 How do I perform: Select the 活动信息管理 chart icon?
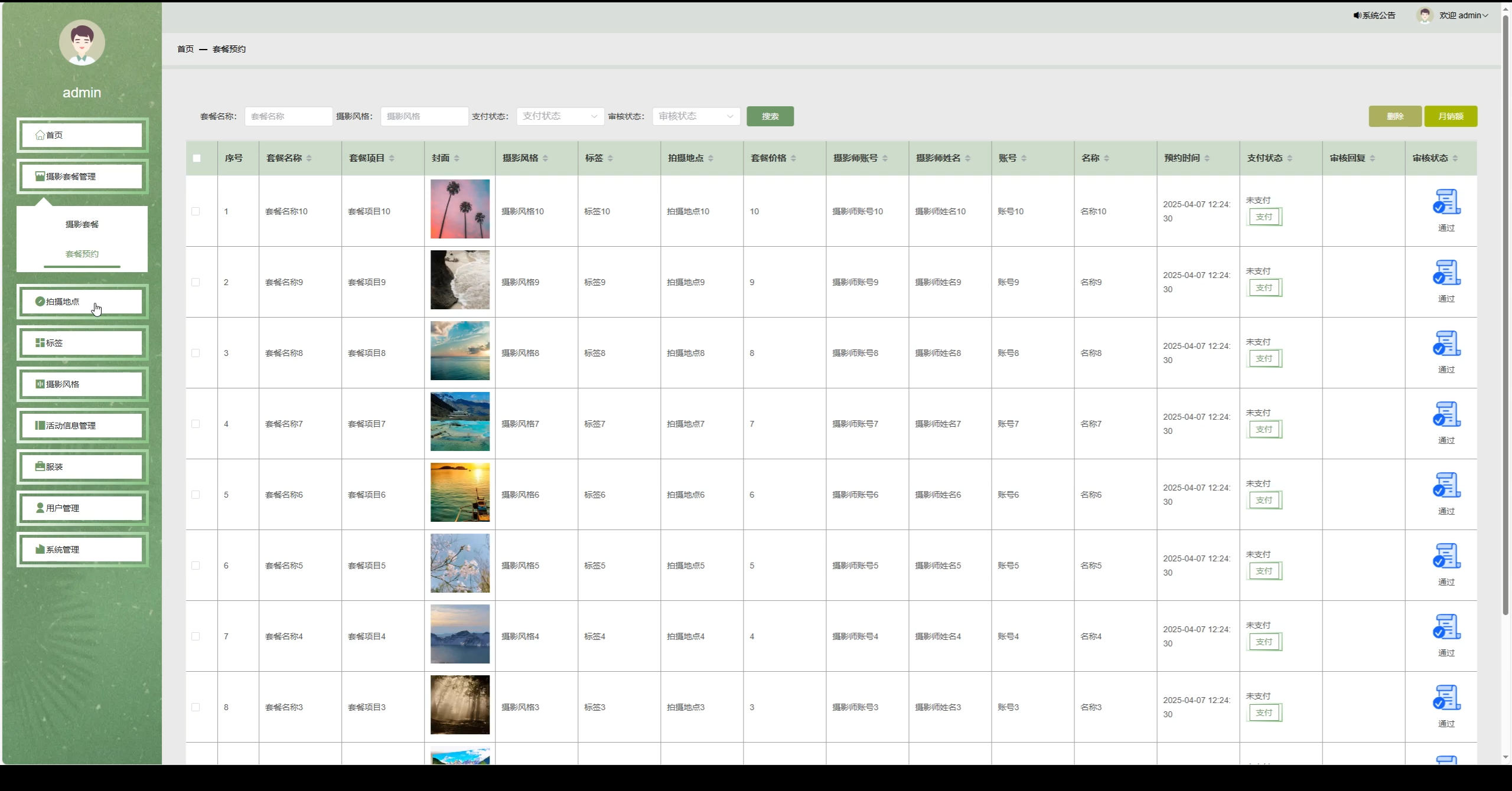[x=40, y=425]
